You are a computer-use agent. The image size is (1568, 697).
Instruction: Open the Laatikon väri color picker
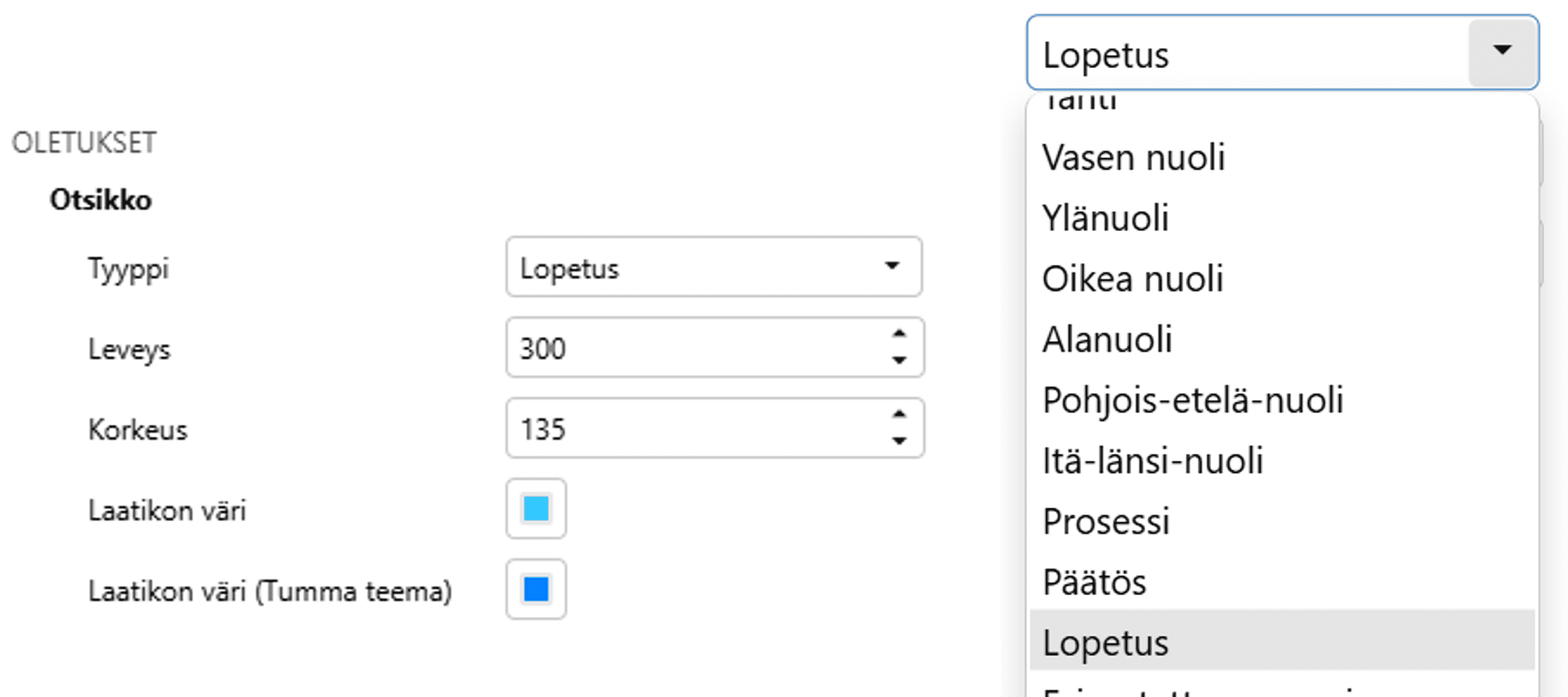pos(536,508)
